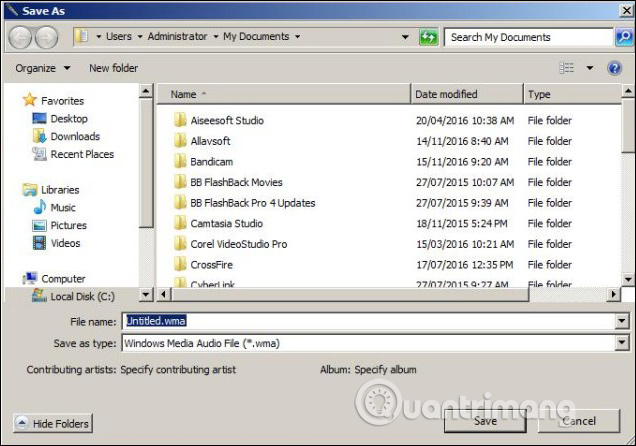The width and height of the screenshot is (636, 446).
Task: Click the Hide Folders button
Action: tap(53, 423)
